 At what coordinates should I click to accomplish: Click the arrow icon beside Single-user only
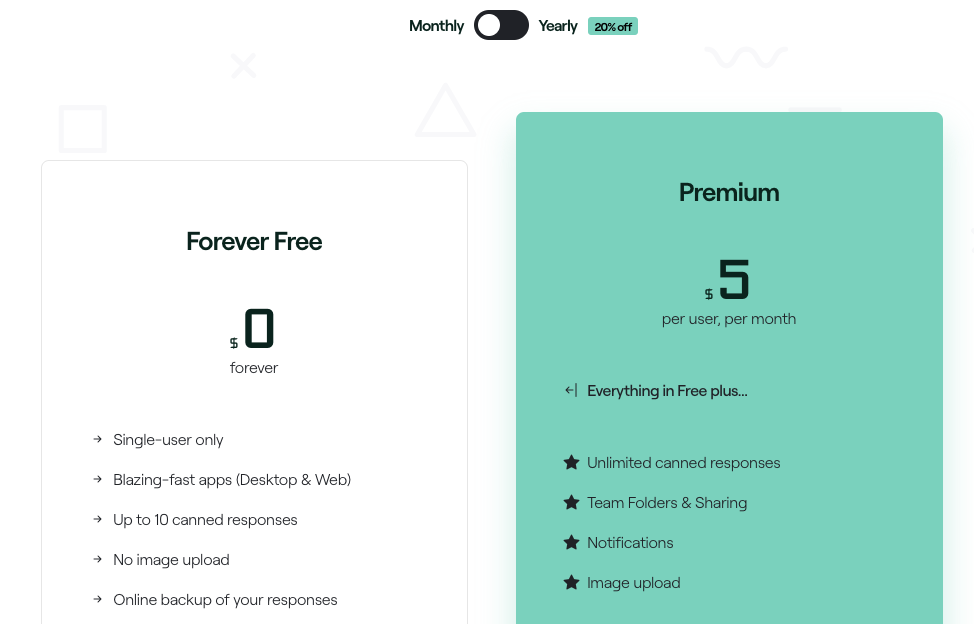coord(97,440)
